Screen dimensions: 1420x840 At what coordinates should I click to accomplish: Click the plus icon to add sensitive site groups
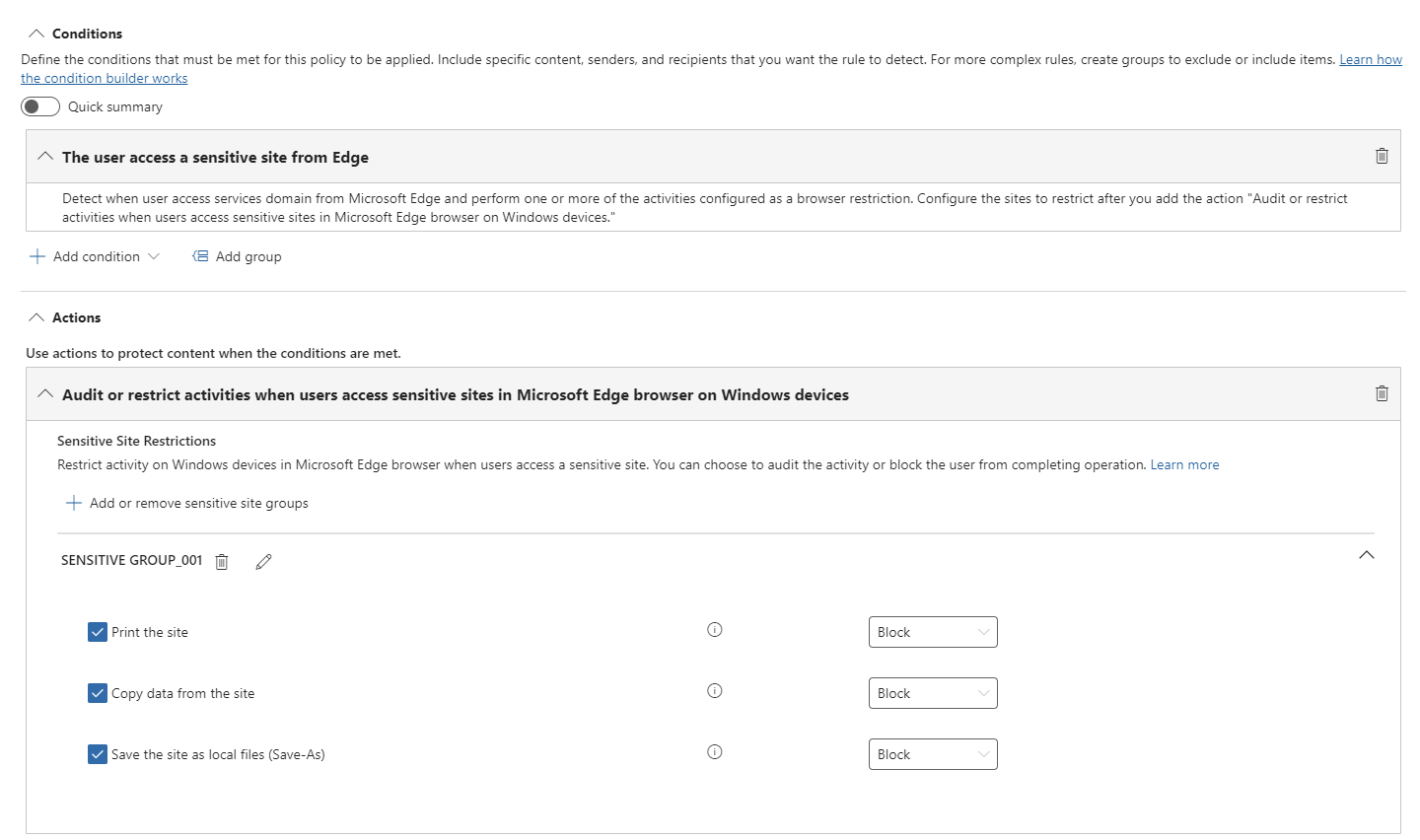pyautogui.click(x=73, y=502)
